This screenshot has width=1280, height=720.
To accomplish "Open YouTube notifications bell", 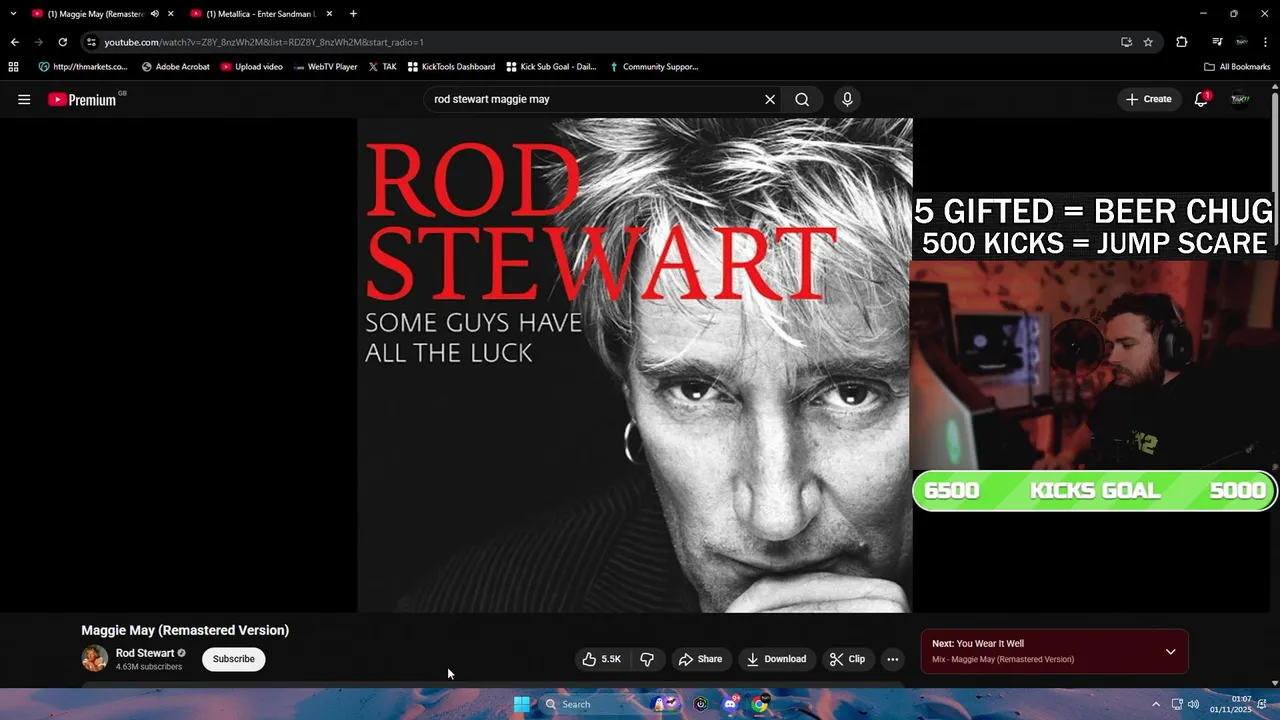I will pyautogui.click(x=1202, y=99).
